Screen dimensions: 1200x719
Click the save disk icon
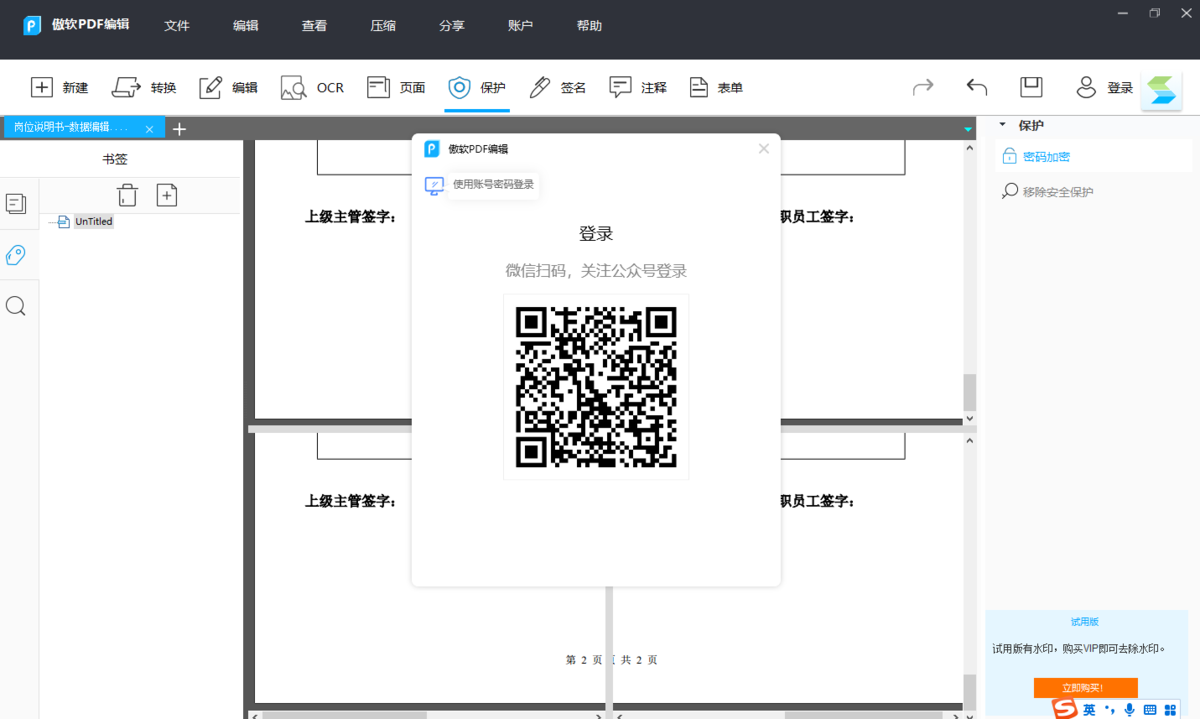(1031, 88)
